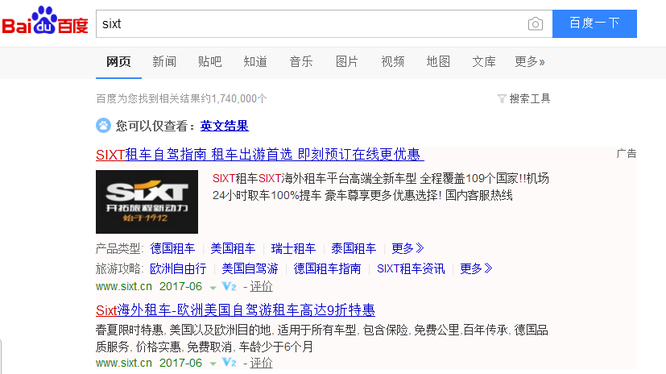Open 更多» in the navigation tabs

coord(530,62)
